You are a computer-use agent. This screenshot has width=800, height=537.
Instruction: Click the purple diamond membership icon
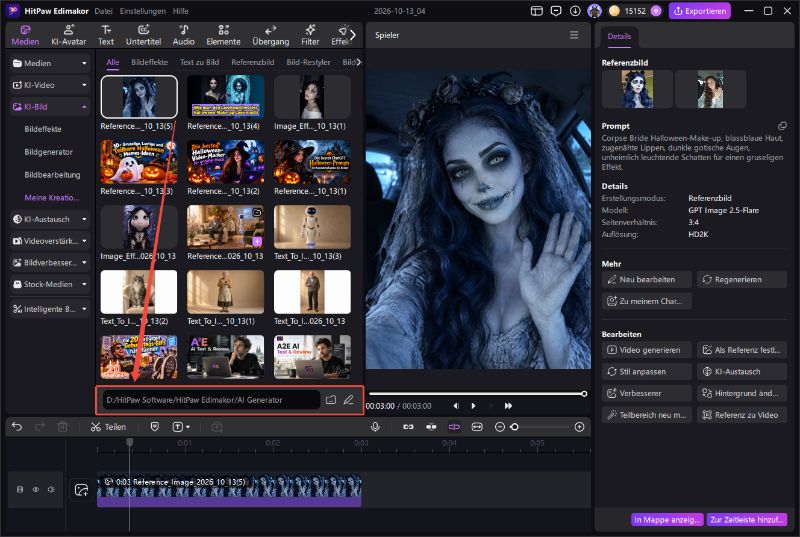pos(656,11)
